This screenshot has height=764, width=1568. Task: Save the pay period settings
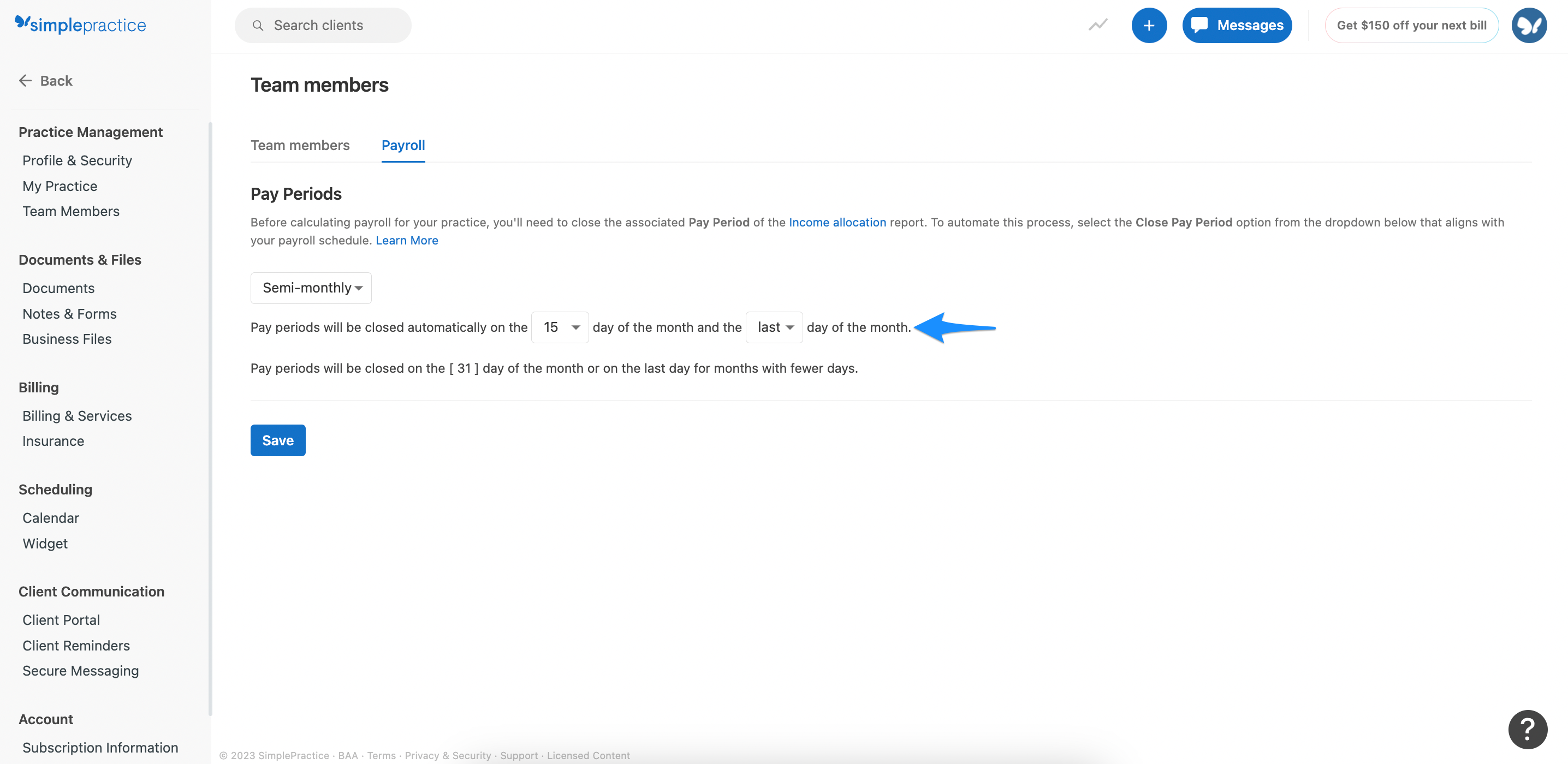[277, 440]
